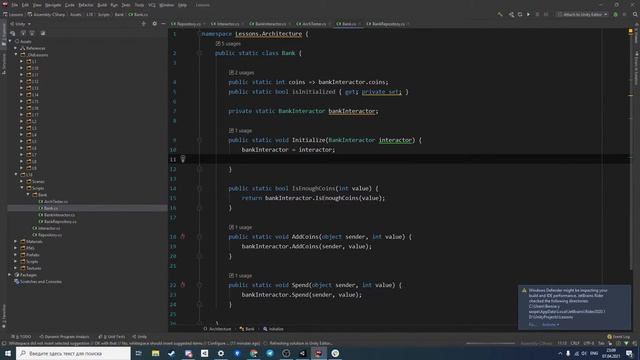Place cursor on empty line 11 in editor
The width and height of the screenshot is (640, 360).
400,159
